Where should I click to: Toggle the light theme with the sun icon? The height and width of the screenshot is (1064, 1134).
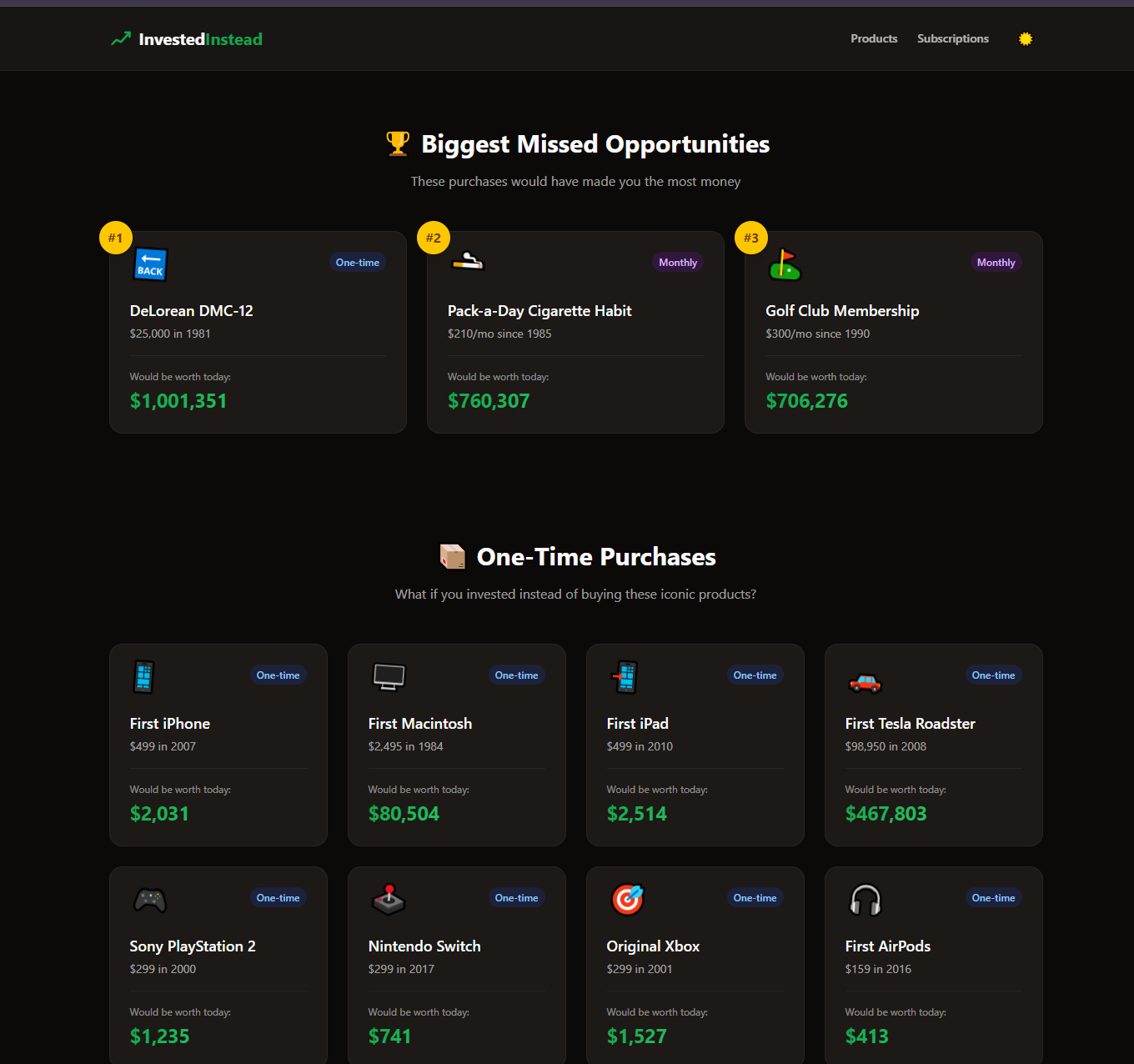tap(1025, 38)
